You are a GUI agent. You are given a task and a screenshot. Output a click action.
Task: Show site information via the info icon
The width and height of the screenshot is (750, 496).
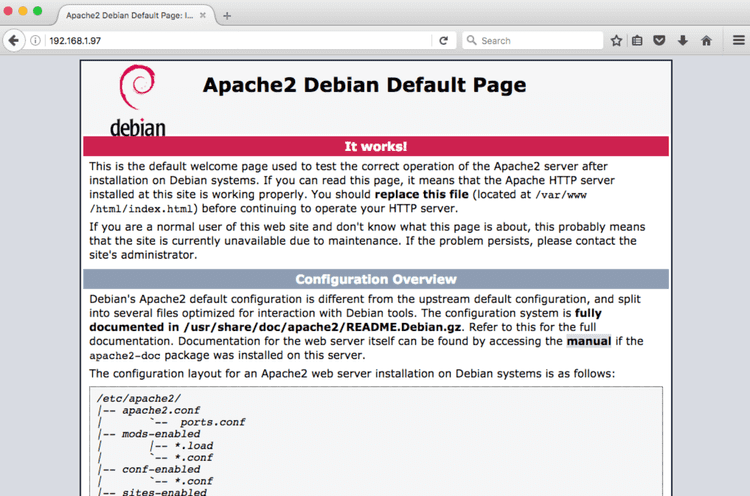[x=35, y=41]
